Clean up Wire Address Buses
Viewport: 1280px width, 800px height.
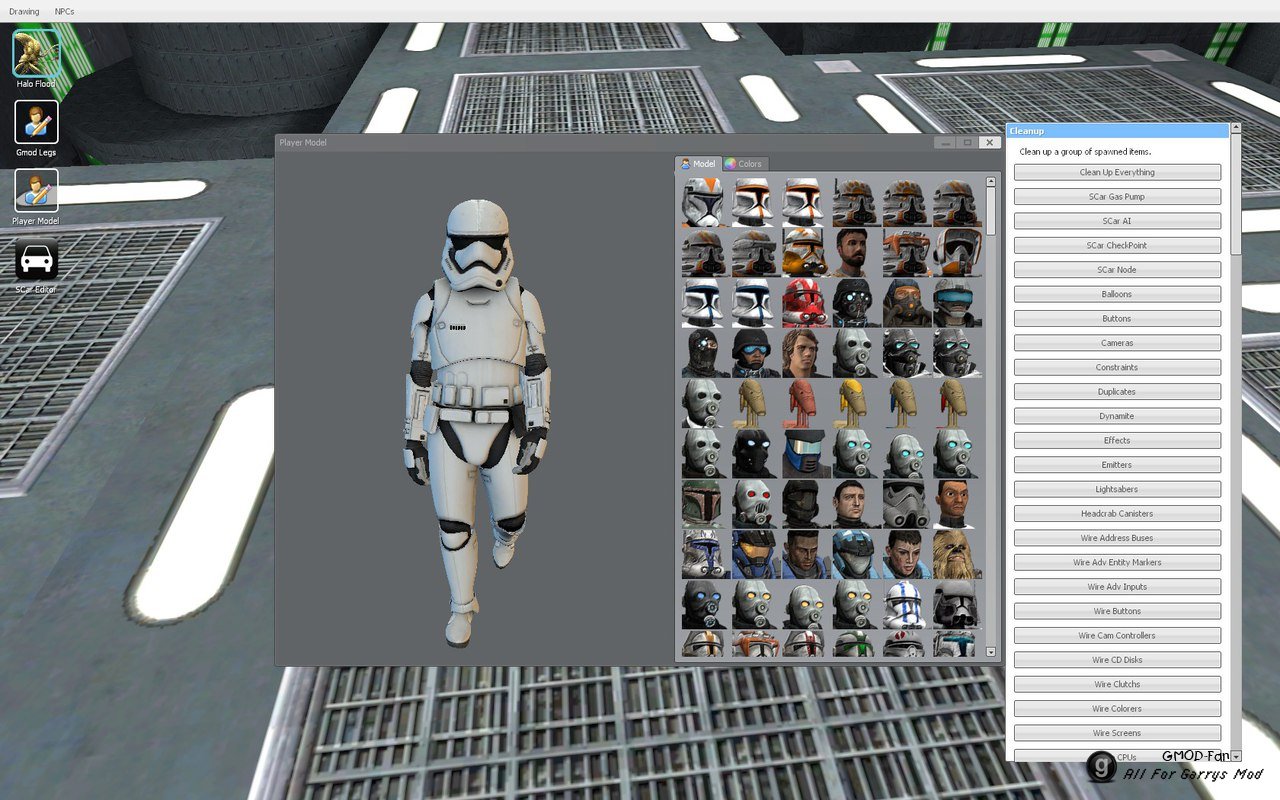click(1117, 538)
